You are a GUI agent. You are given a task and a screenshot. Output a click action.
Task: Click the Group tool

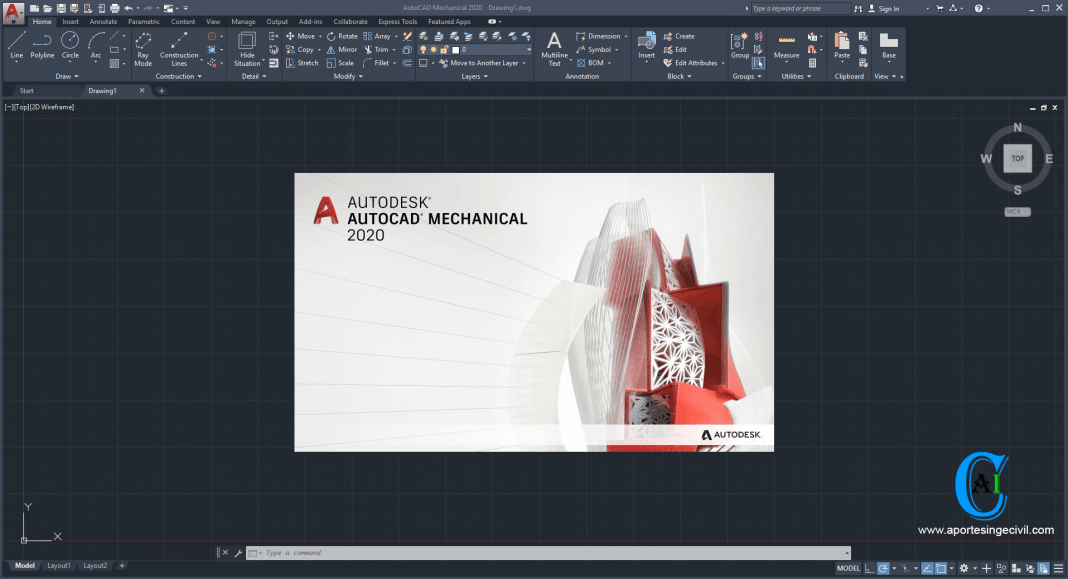click(x=740, y=45)
